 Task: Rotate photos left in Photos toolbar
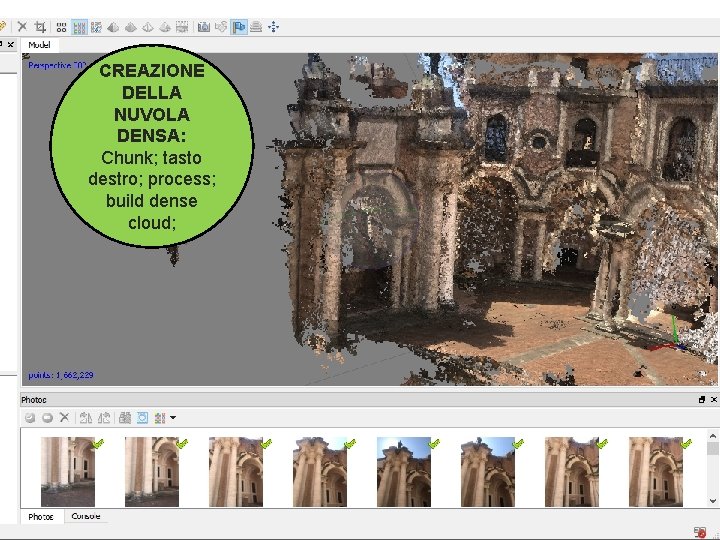coord(86,418)
